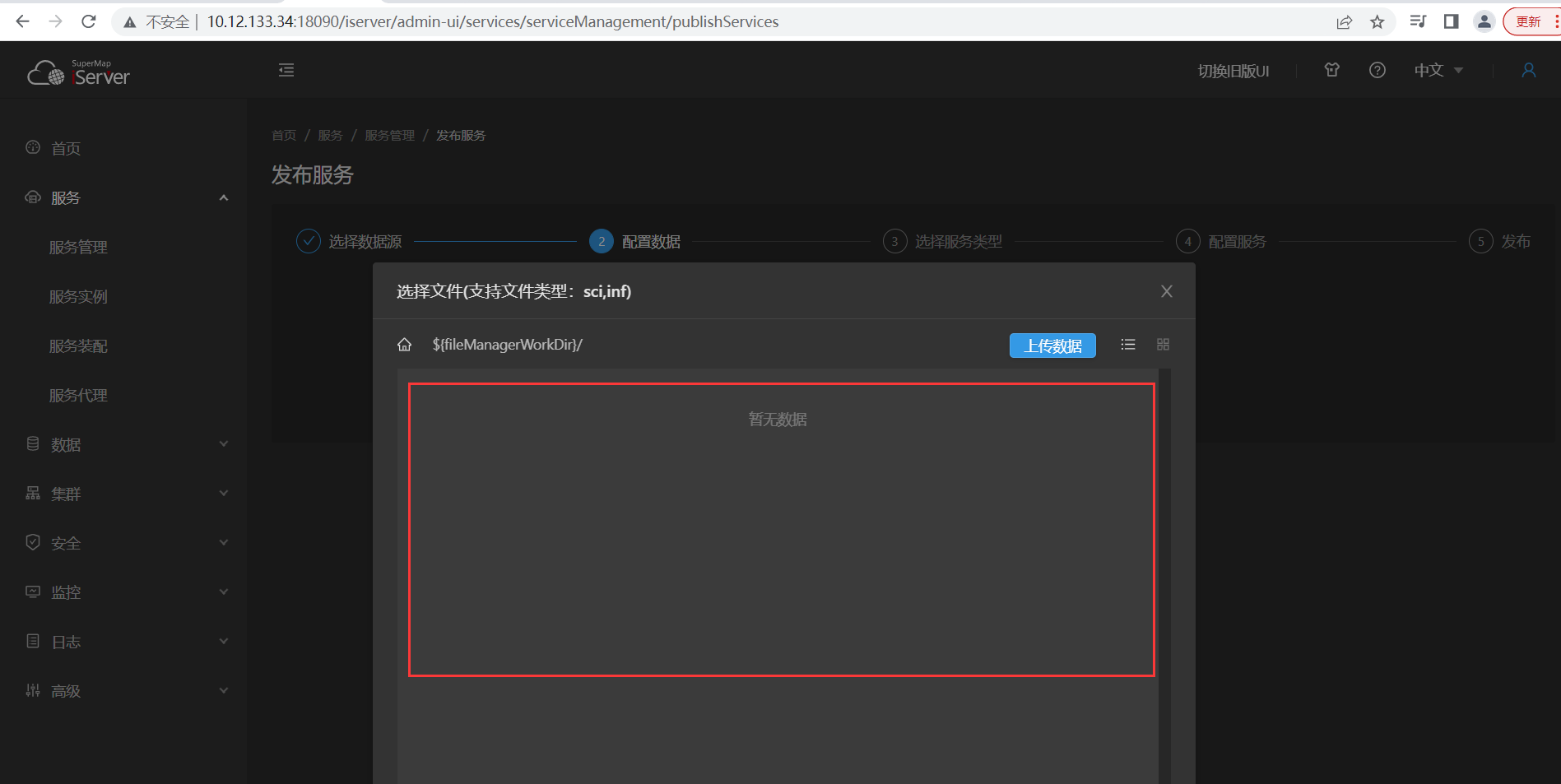Click the 上传数据 upload button
The width and height of the screenshot is (1561, 784).
click(1052, 346)
